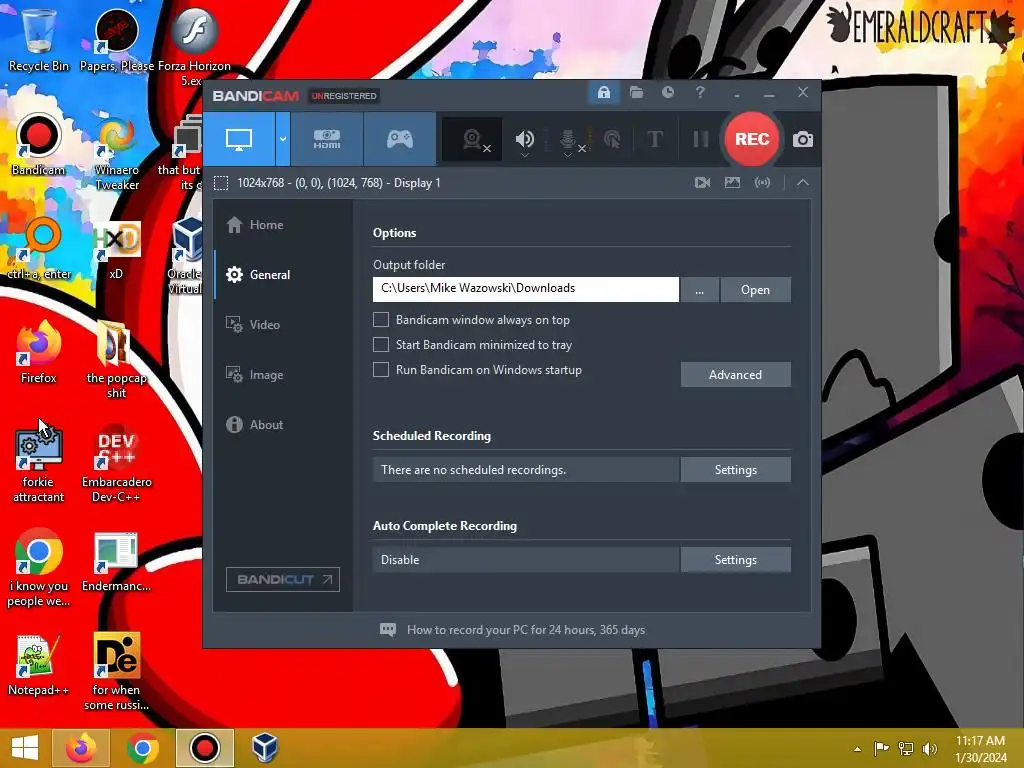Select the Embarcadero Dev-C++ desktop icon
Screen dimensions: 1024x768
pos(117,464)
